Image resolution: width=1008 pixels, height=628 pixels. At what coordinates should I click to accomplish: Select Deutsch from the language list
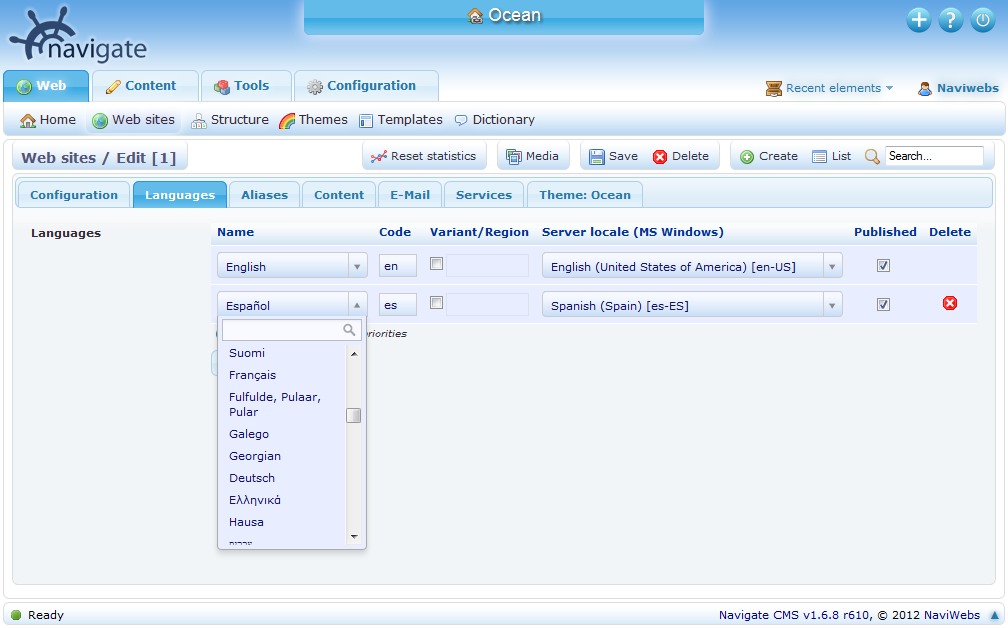(252, 478)
